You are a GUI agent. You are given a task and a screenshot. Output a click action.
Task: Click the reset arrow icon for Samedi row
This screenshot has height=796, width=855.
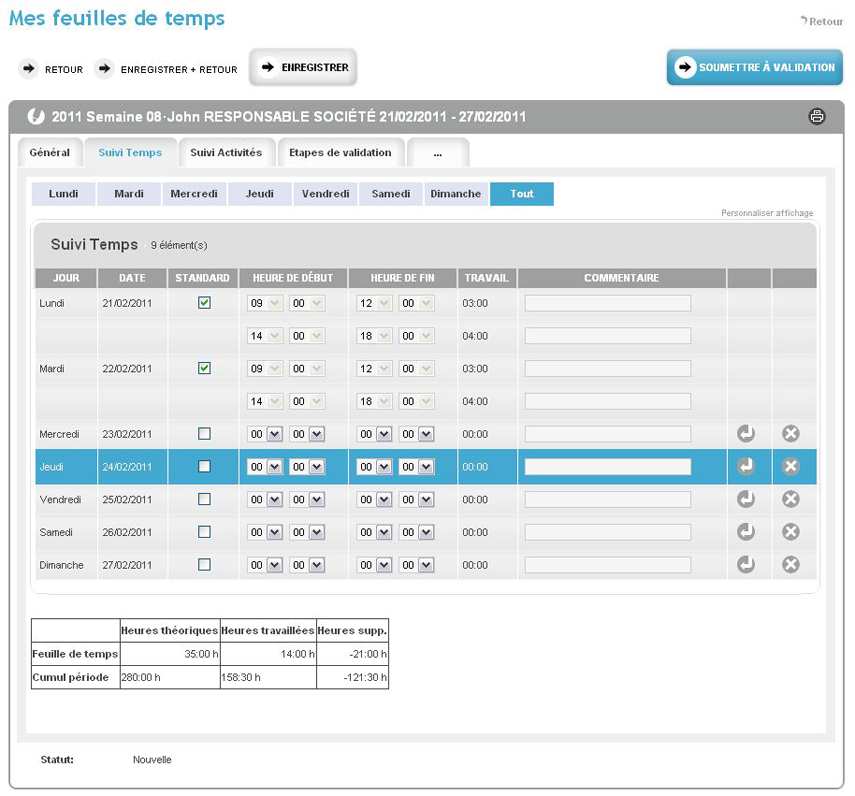click(746, 532)
